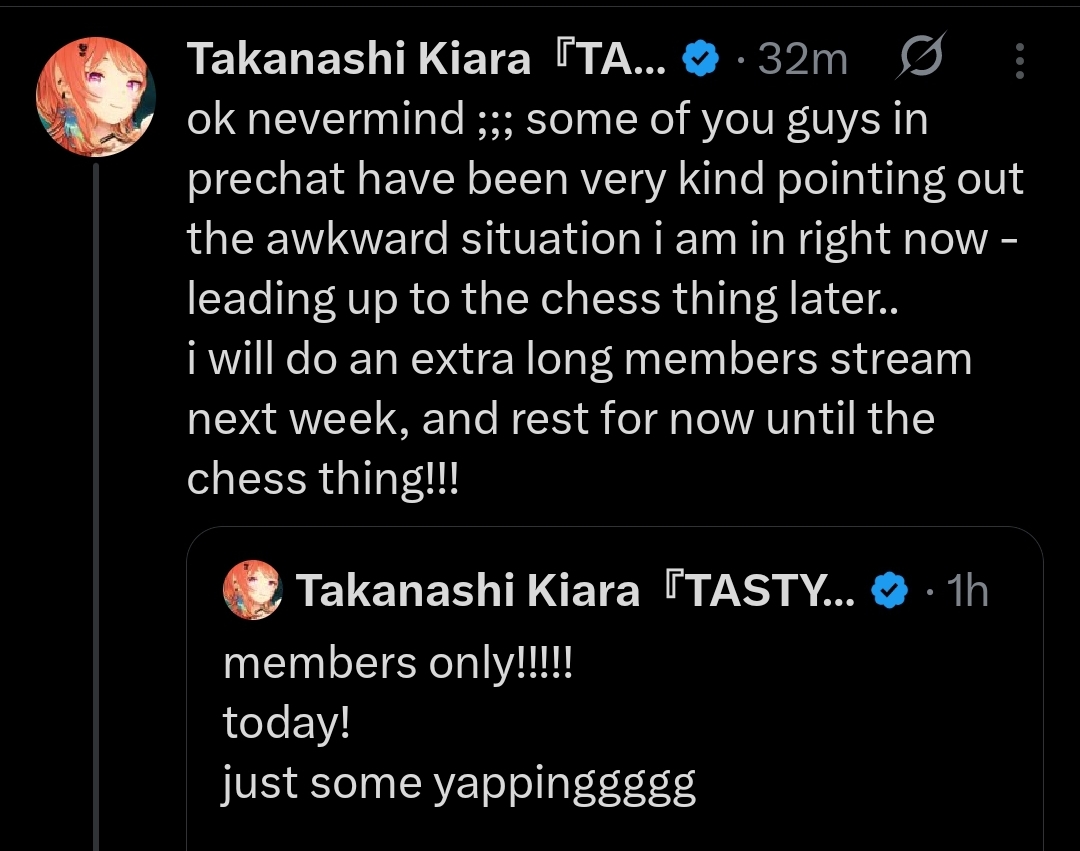Click the "extra long members stream" line
This screenshot has width=1080, height=851.
pyautogui.click(x=579, y=360)
